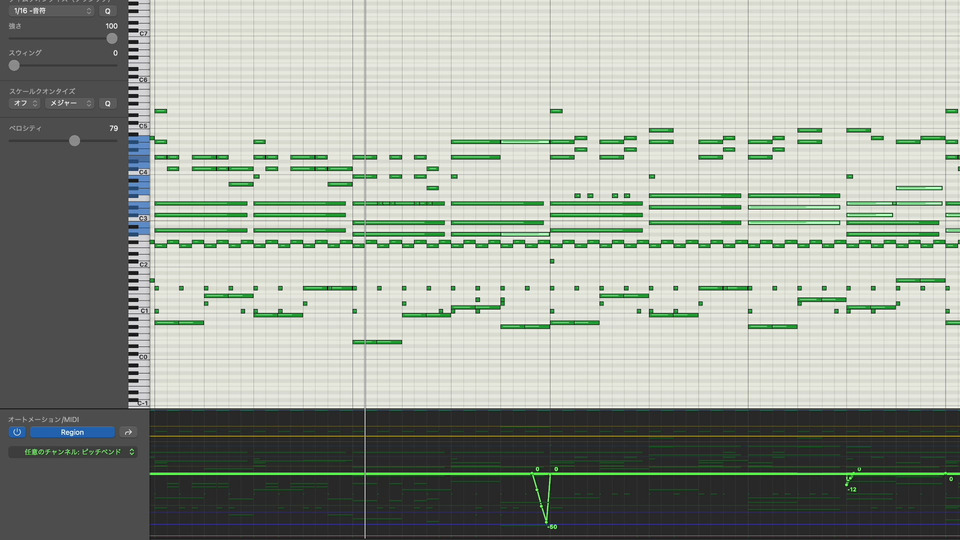Open the 1/16 音符 quantize dropdown
960x540 pixels.
click(x=52, y=11)
